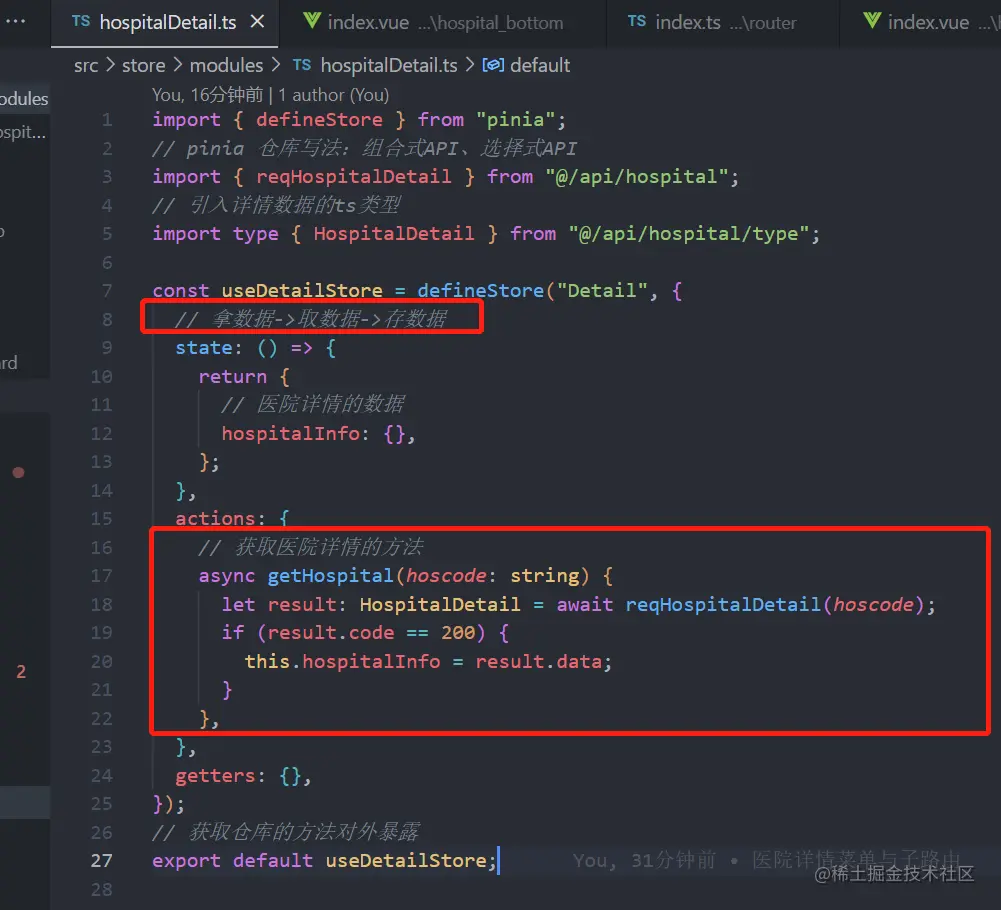Select the modules folder in the sidebar
The image size is (1001, 910).
[x=24, y=99]
